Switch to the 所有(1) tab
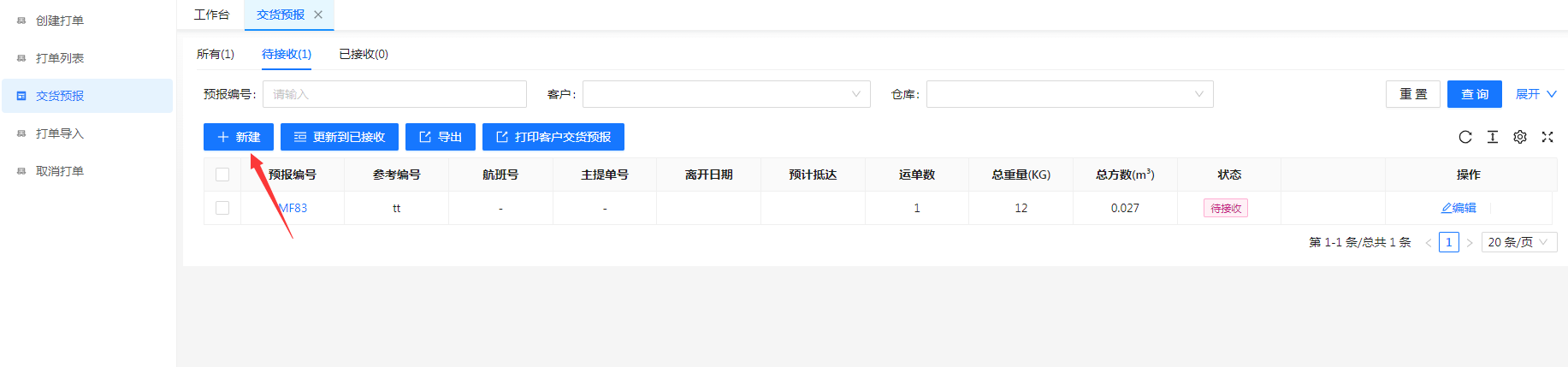The width and height of the screenshot is (1568, 367). click(x=216, y=54)
